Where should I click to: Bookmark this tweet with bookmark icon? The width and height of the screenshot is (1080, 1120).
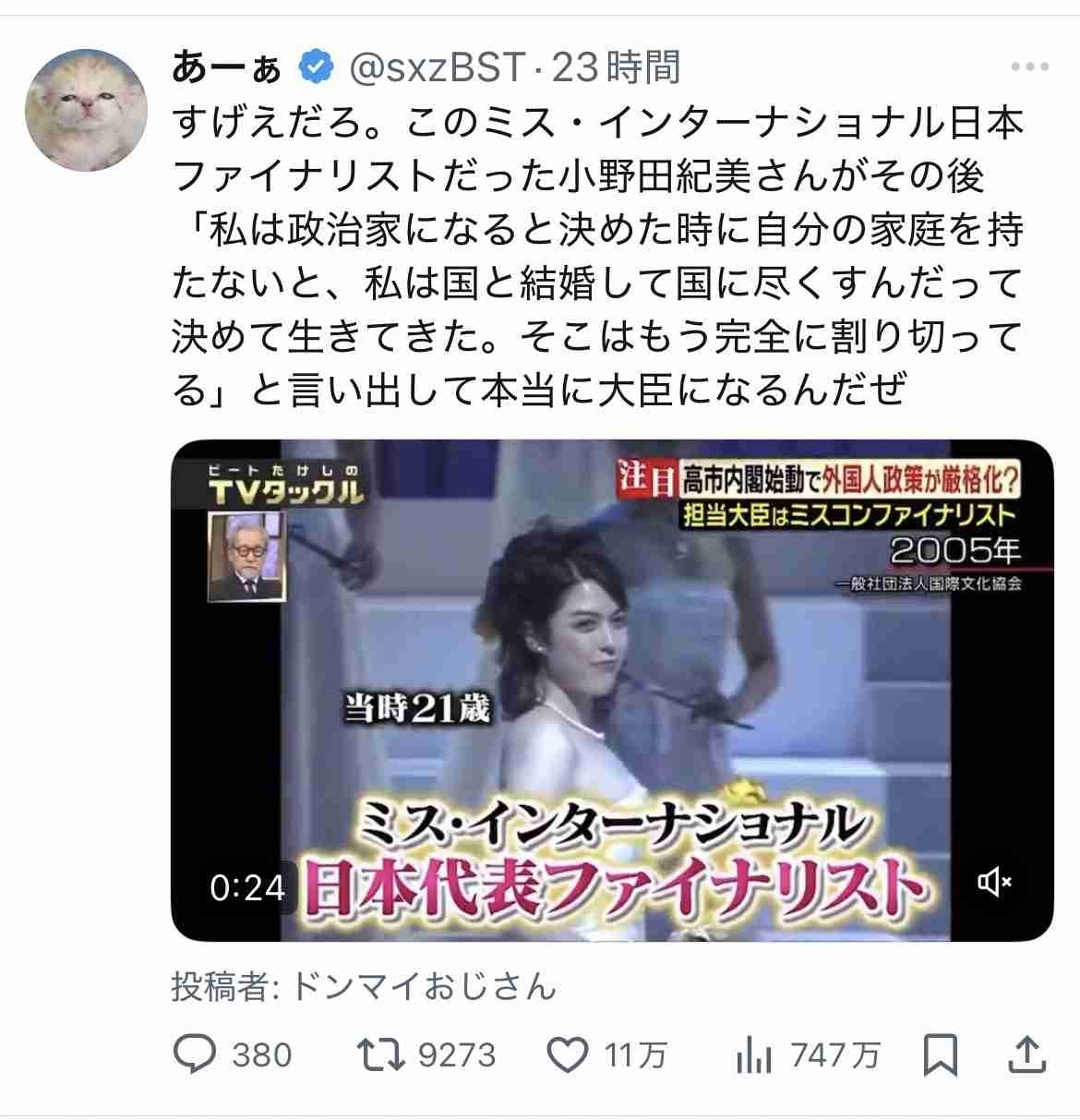click(x=940, y=1054)
